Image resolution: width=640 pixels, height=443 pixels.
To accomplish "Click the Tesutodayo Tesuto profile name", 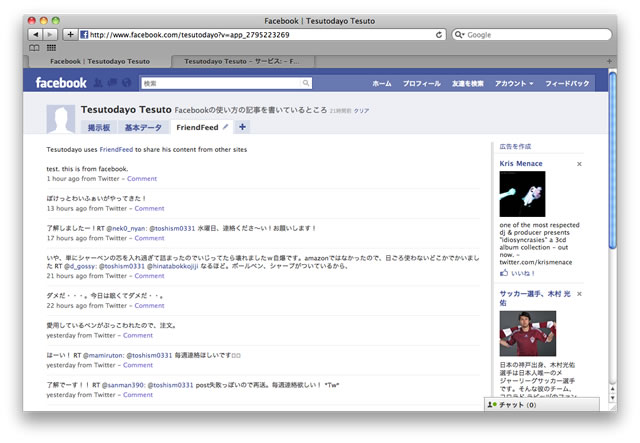I will pyautogui.click(x=126, y=109).
